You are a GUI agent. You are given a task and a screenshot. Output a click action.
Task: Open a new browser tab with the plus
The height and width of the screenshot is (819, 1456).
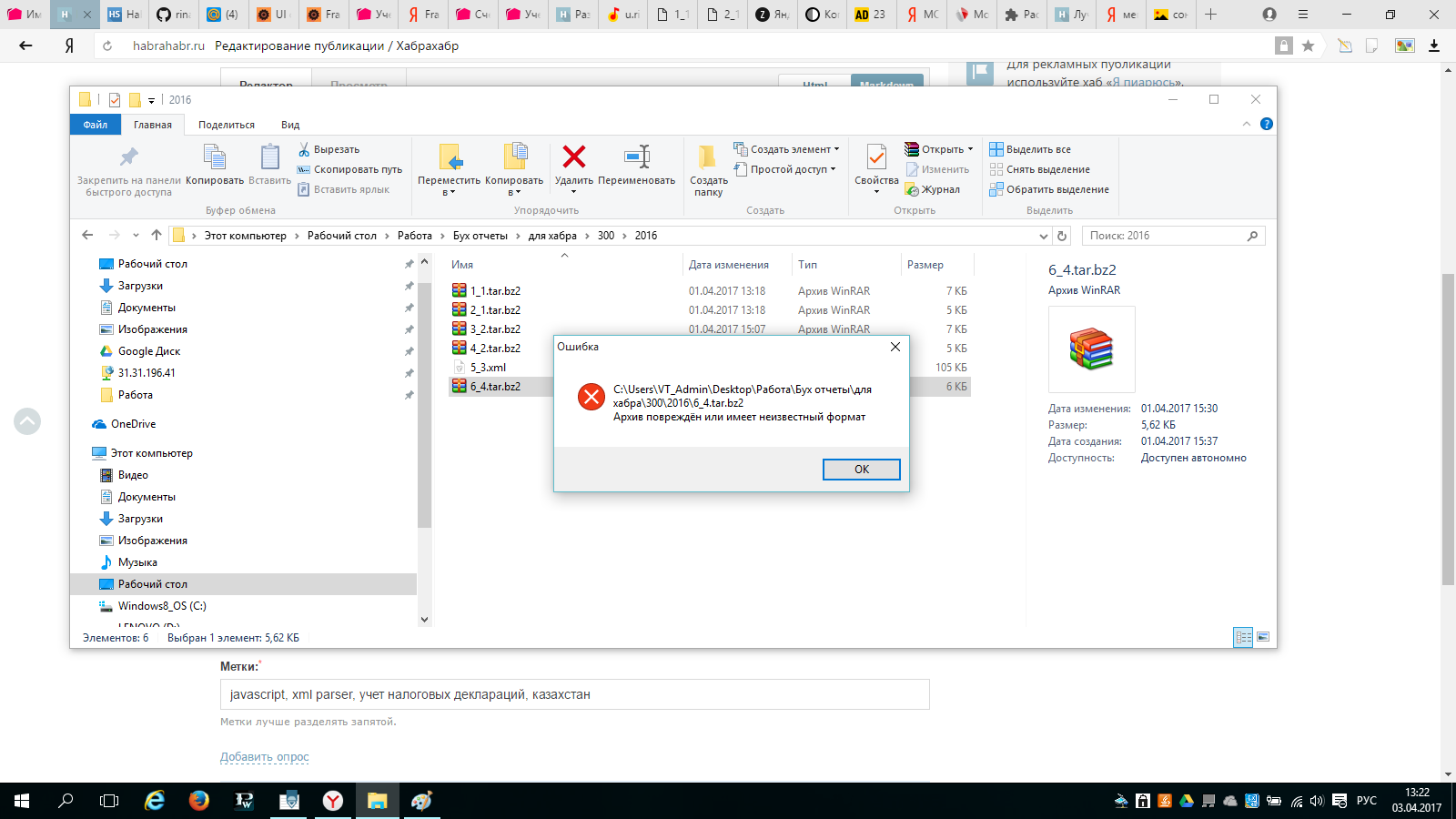1211,15
